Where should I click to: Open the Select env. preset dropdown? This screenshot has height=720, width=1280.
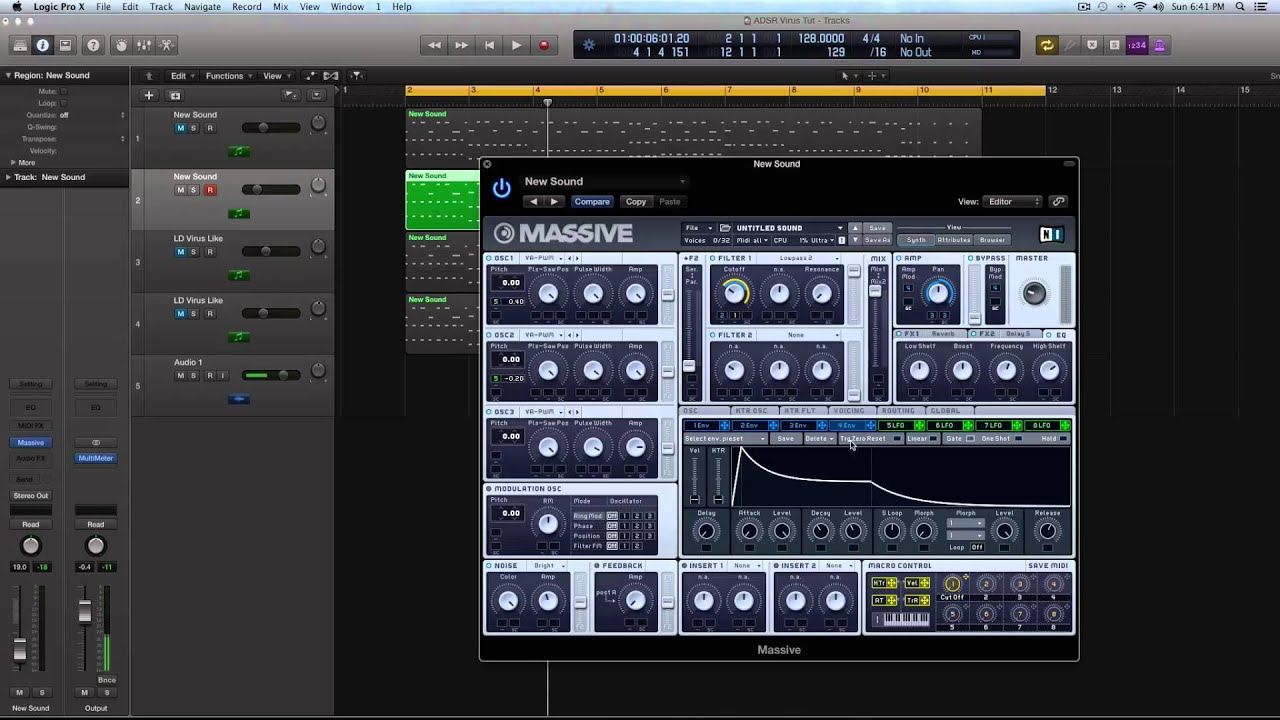pos(726,439)
